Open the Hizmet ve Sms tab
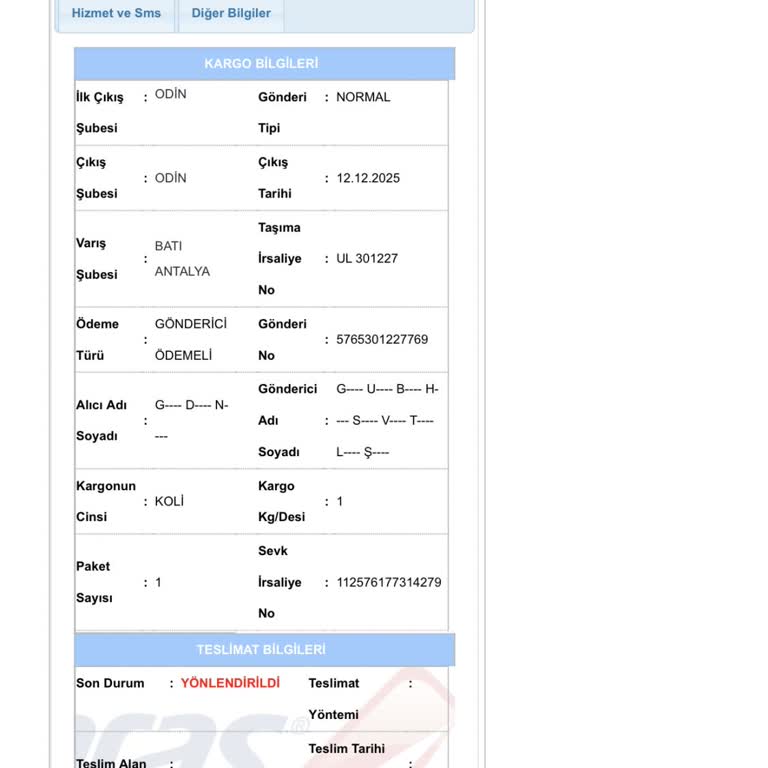The image size is (768, 768). pyautogui.click(x=116, y=13)
